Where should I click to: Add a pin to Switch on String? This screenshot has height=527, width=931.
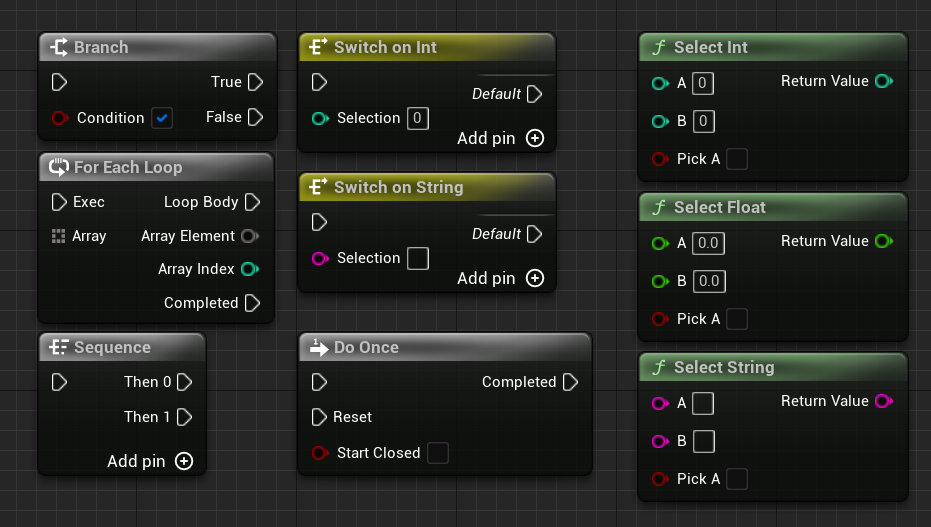[535, 278]
